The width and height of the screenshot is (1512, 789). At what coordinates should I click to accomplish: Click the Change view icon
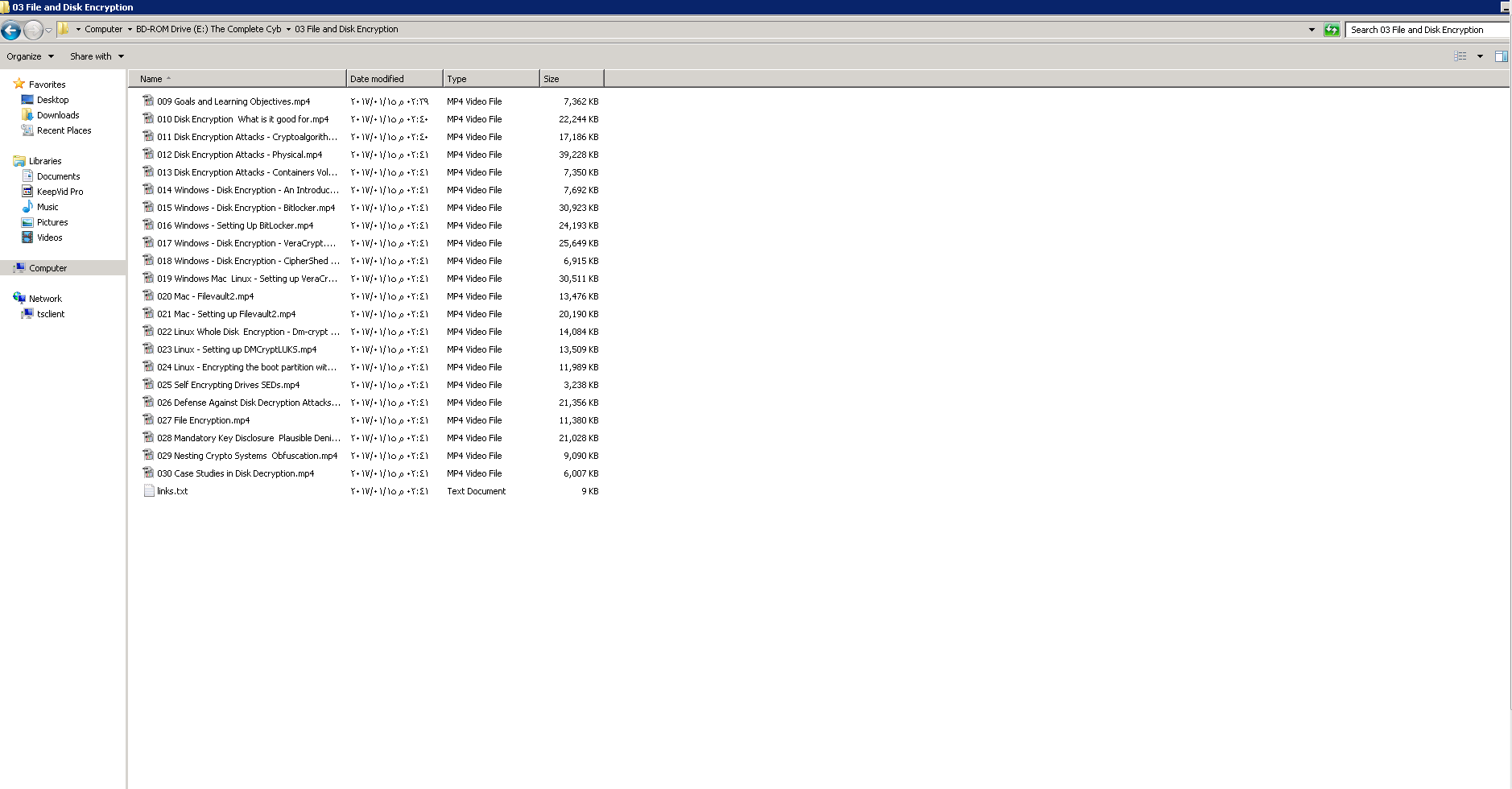pos(1460,56)
